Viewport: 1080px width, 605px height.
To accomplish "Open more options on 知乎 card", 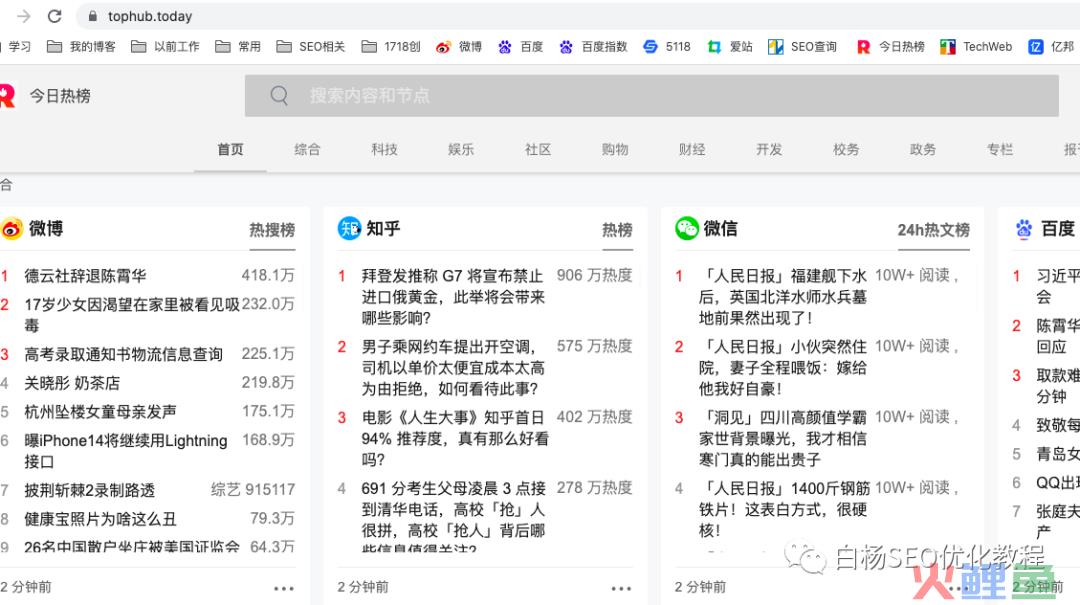I will tap(621, 588).
